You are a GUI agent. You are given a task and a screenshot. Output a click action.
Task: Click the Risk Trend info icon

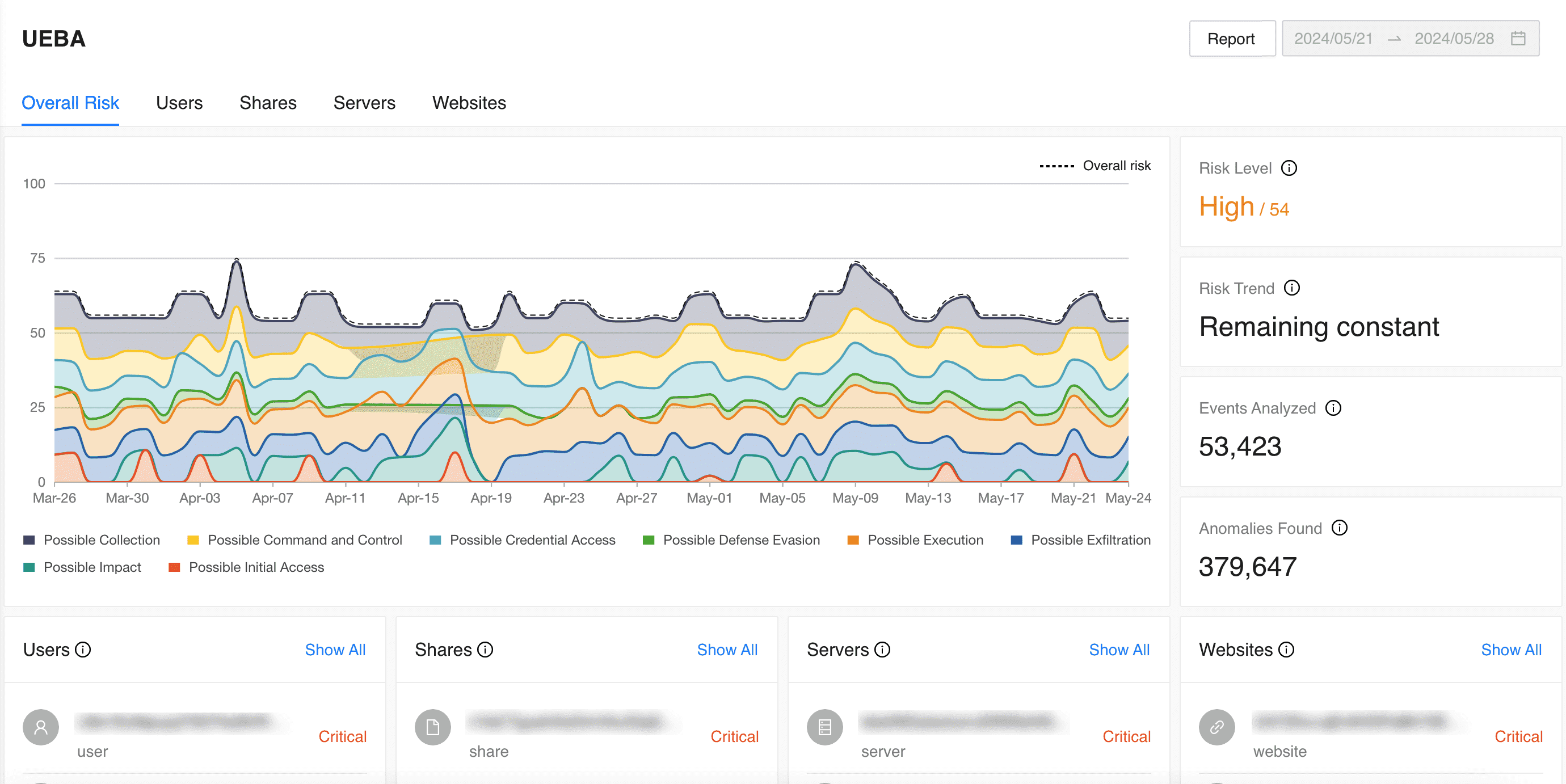[1292, 288]
